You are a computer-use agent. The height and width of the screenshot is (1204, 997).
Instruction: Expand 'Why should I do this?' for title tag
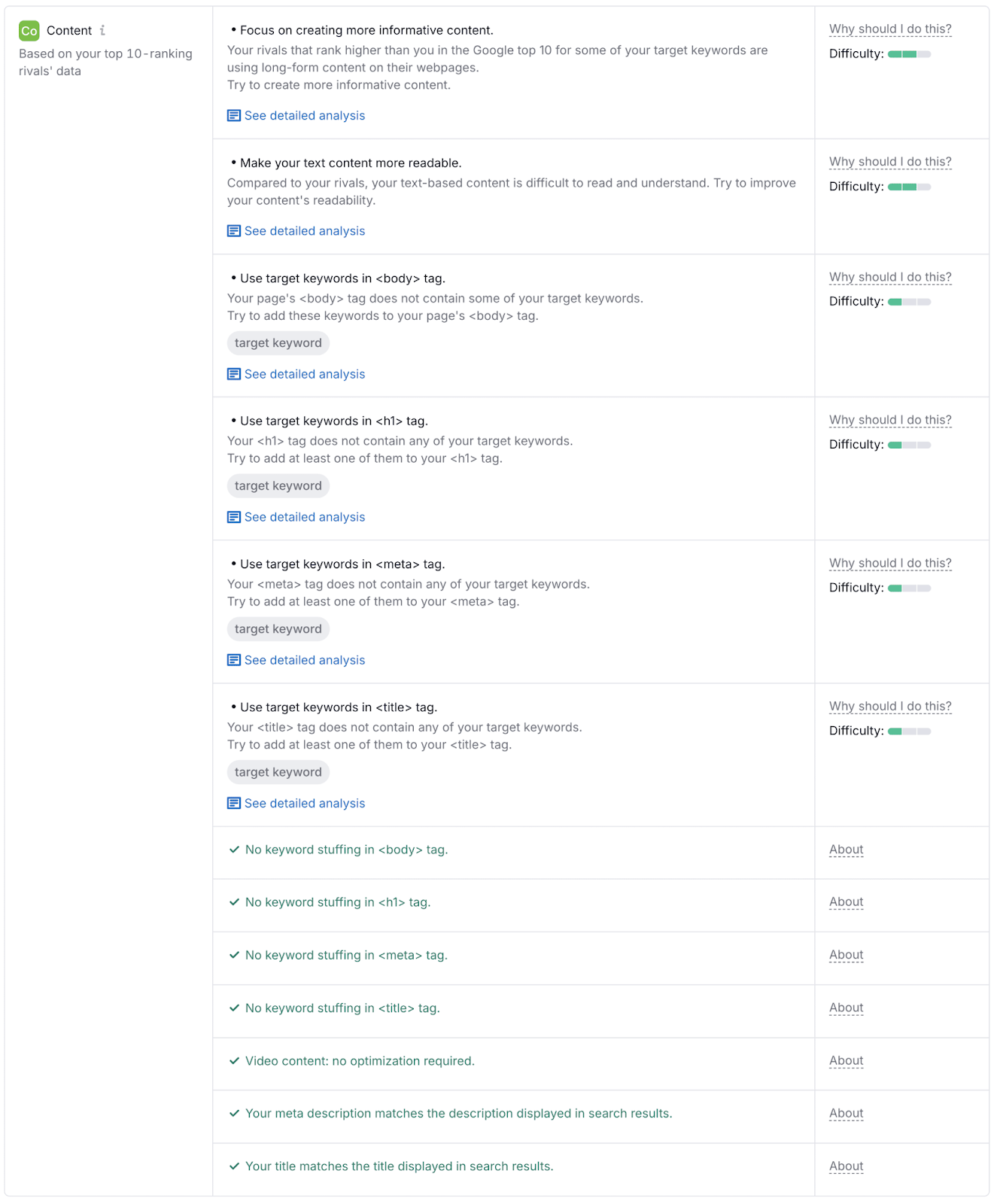[x=889, y=707]
